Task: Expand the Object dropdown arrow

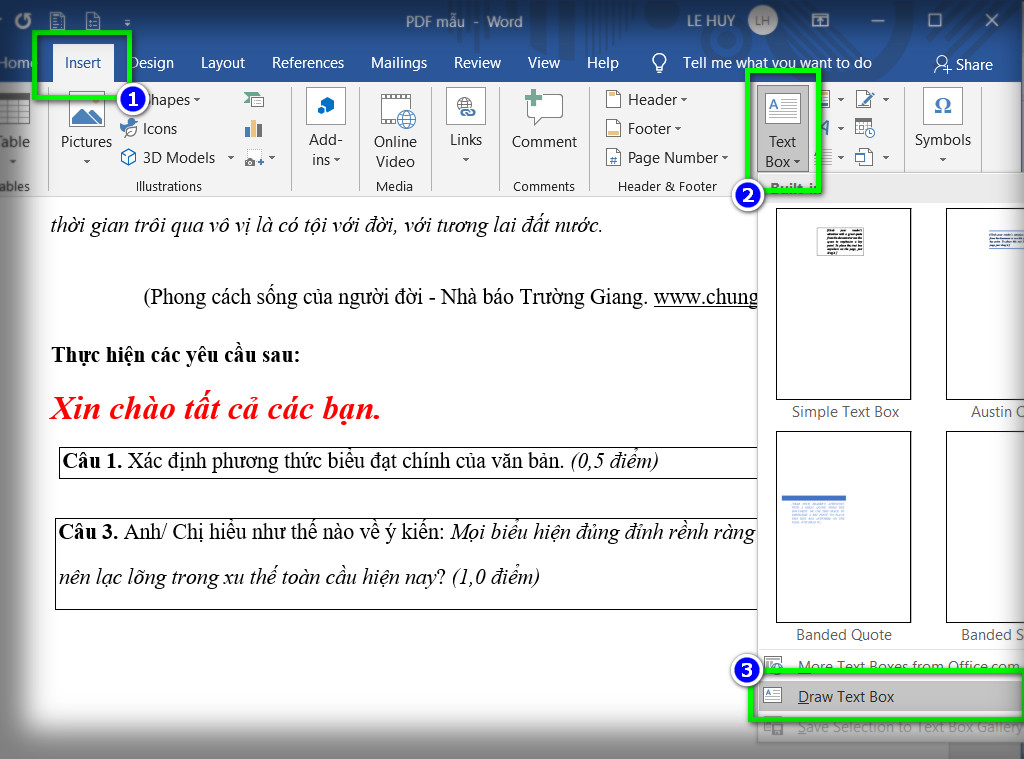Action: pos(886,157)
